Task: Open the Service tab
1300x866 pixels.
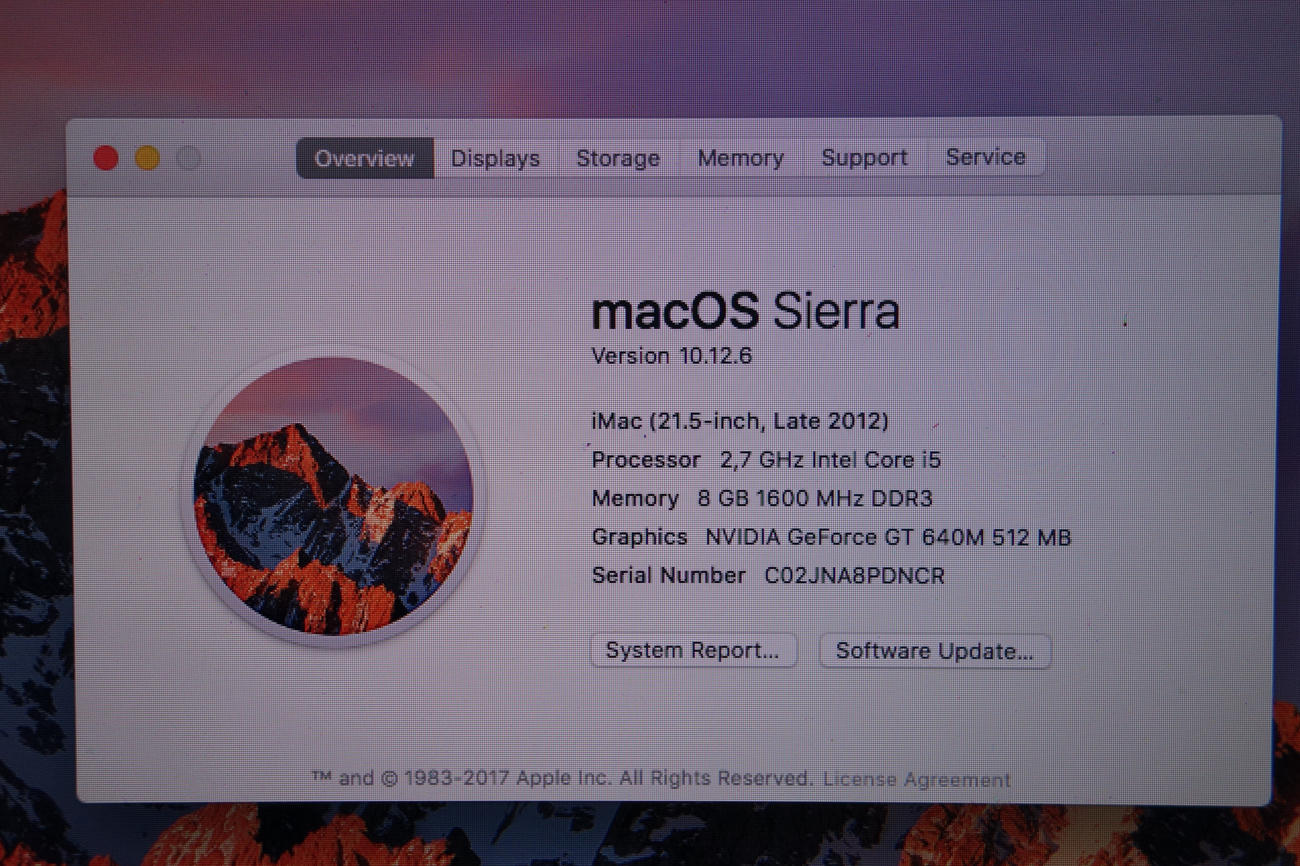Action: click(x=986, y=157)
